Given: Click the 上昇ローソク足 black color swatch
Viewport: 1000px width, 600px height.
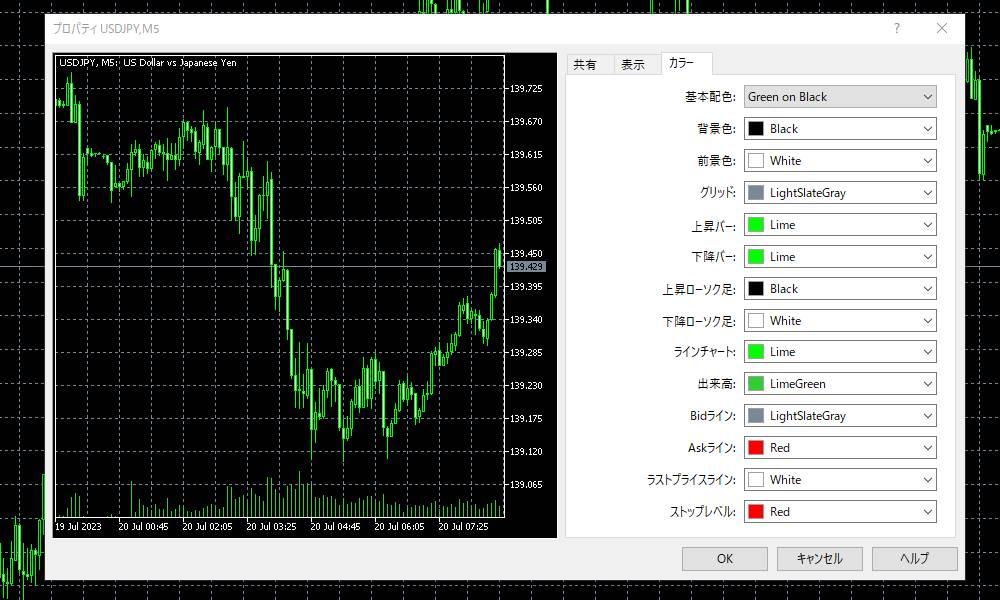Looking at the screenshot, I should pyautogui.click(x=756, y=289).
